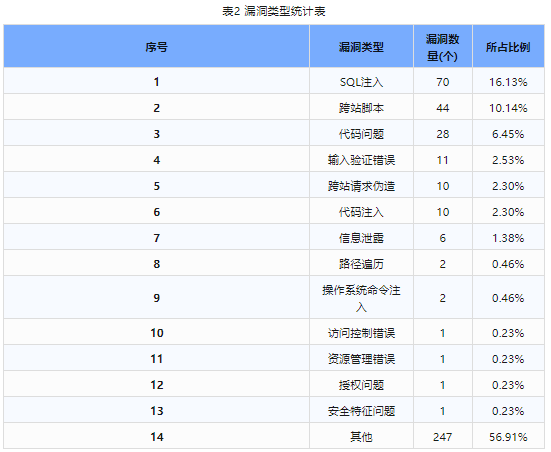Click the percentage 56.91%
Image resolution: width=551 pixels, height=452 pixels.
[x=508, y=437]
